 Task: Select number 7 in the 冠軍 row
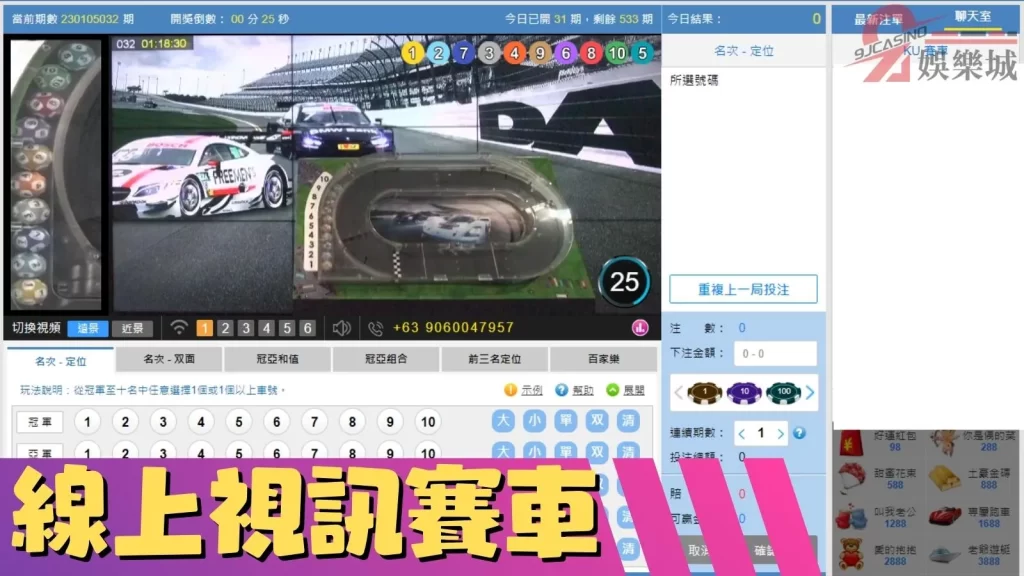313,422
